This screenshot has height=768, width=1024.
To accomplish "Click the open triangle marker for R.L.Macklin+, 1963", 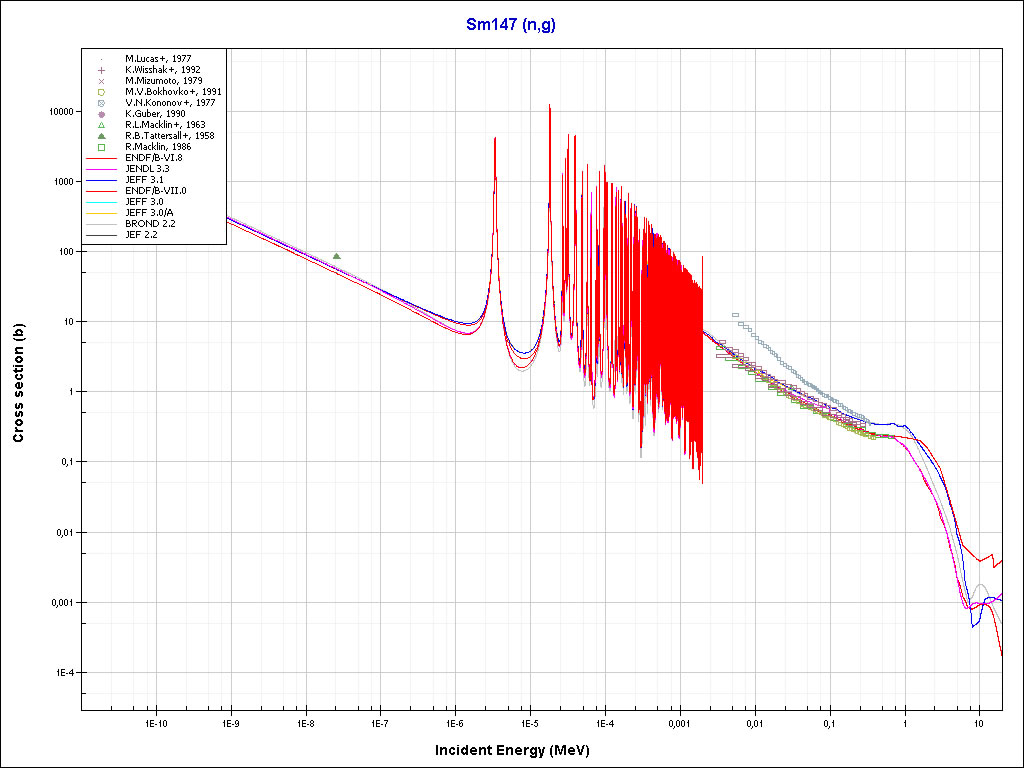I will point(102,125).
